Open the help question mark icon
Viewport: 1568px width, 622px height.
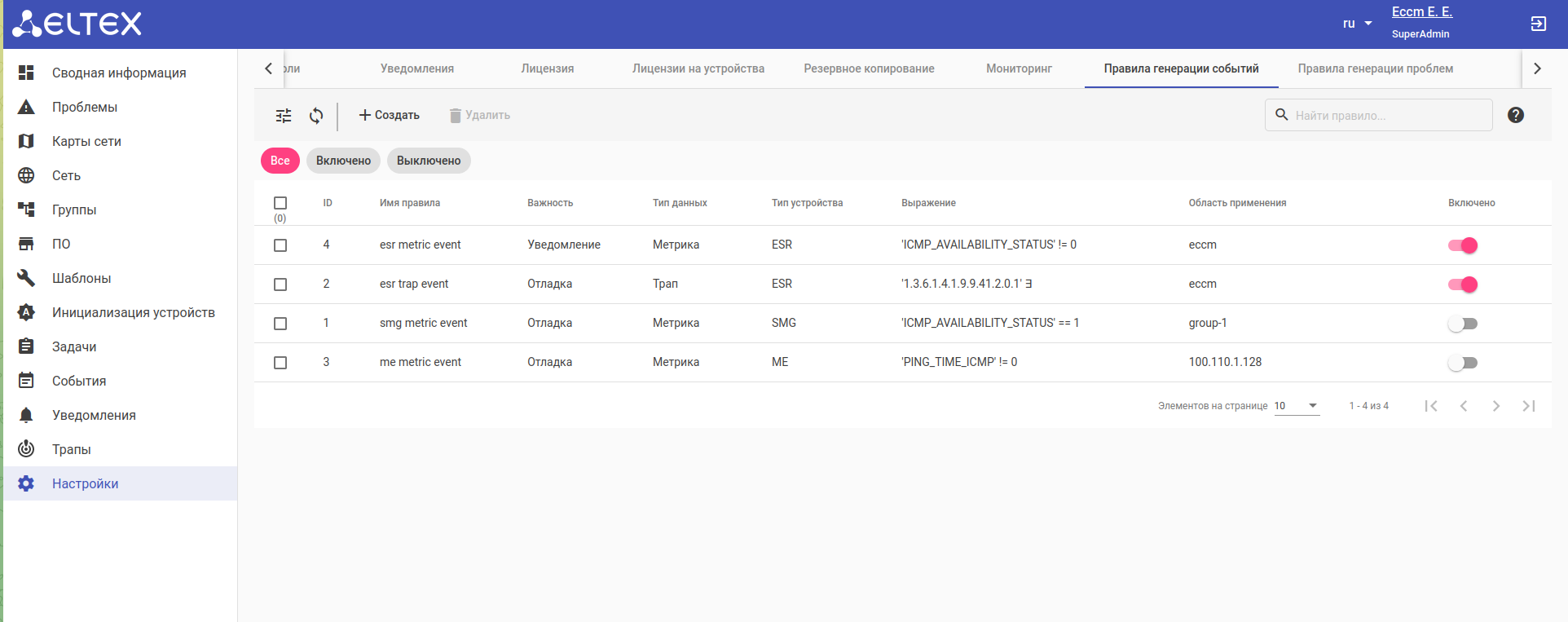coord(1515,115)
